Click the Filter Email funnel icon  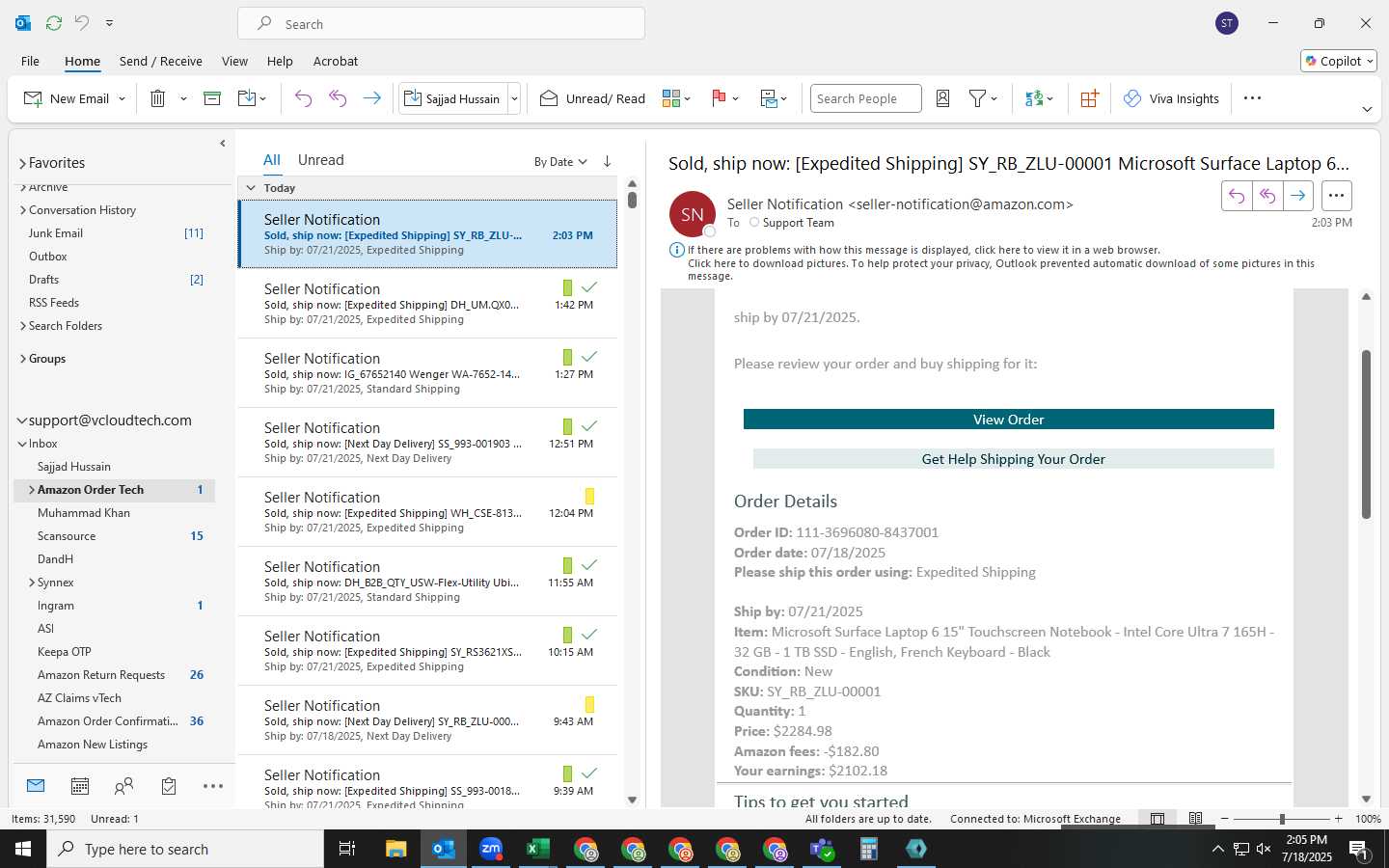click(x=977, y=98)
